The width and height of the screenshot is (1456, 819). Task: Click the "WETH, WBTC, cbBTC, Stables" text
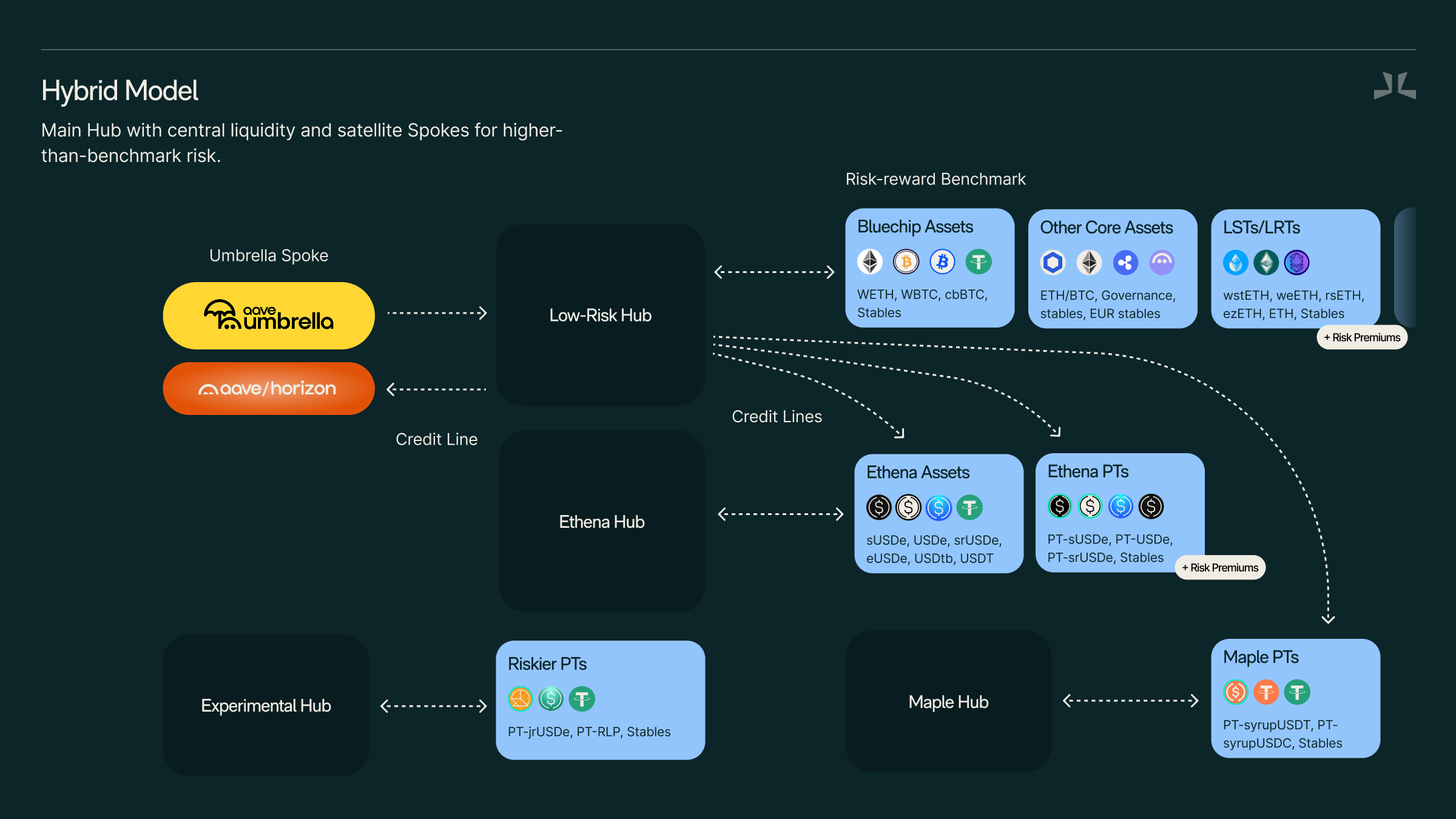[922, 303]
